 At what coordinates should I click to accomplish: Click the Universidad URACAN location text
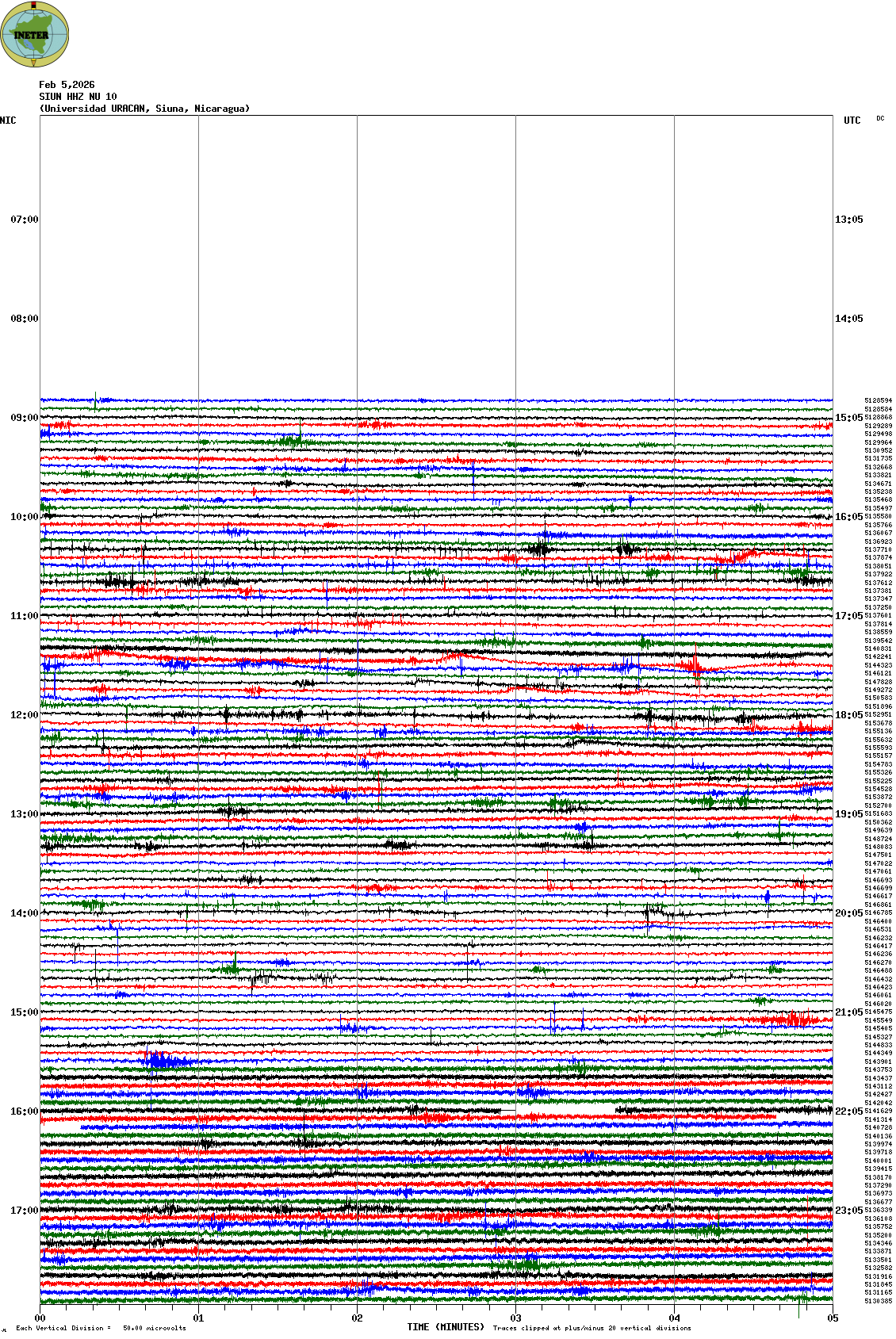[x=144, y=109]
